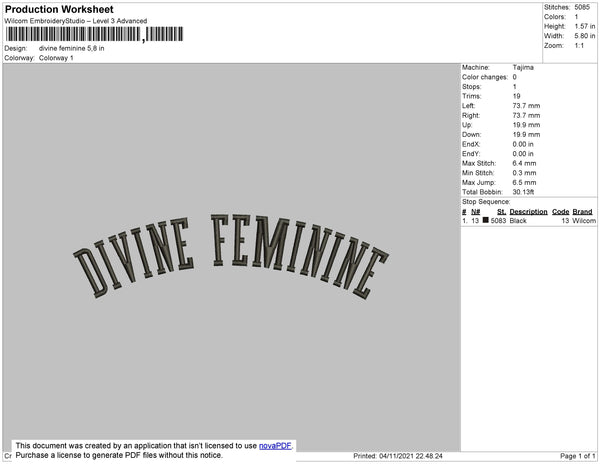Click the Page 1 of 1 footer text

click(572, 456)
